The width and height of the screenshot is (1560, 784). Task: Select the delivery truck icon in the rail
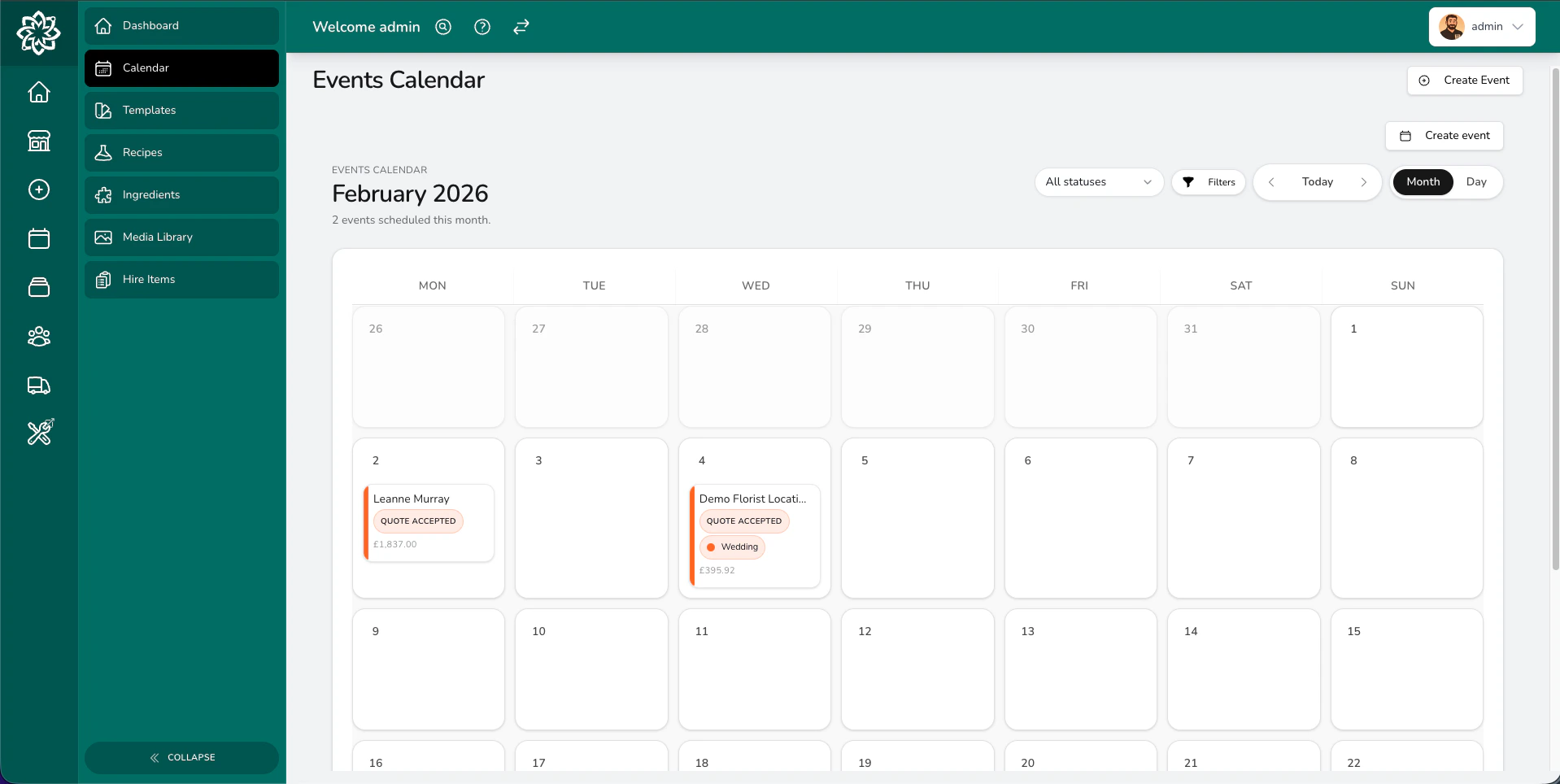(38, 385)
